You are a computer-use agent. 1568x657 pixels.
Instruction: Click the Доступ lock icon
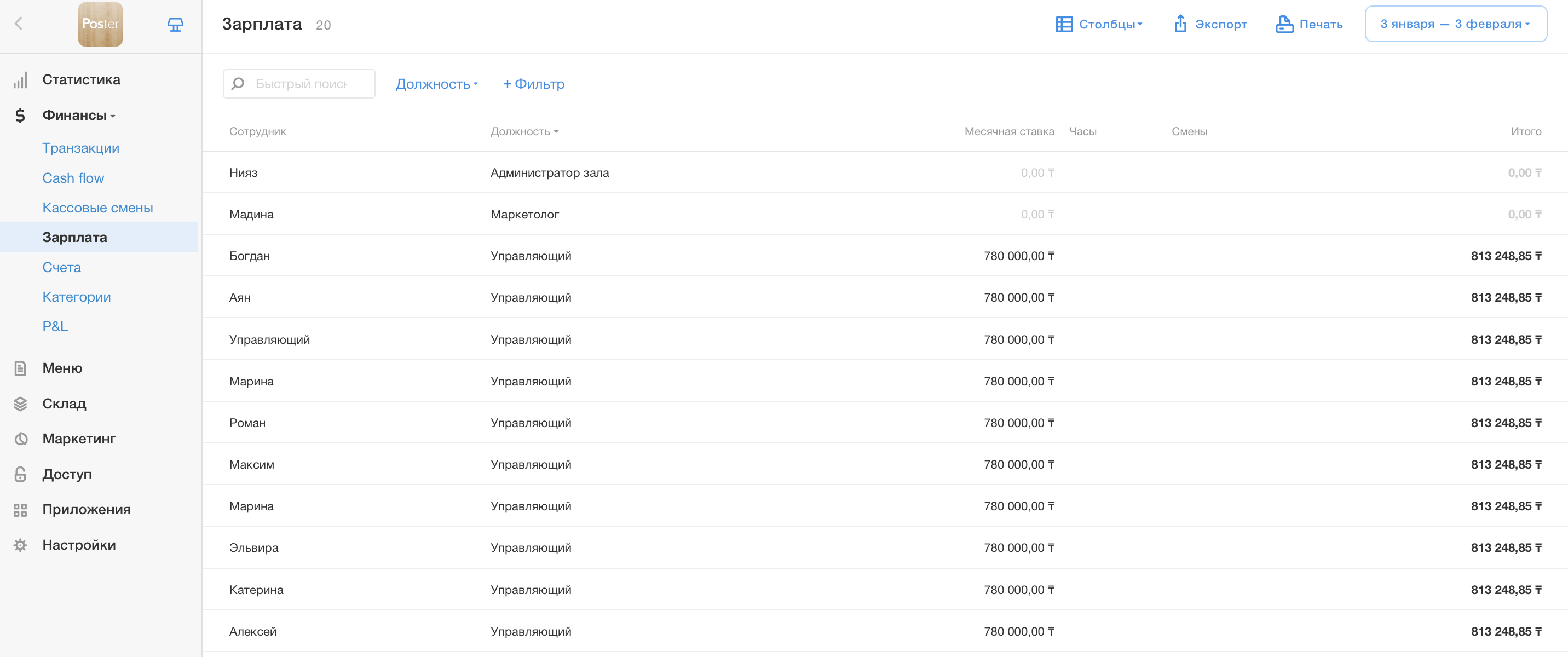20,474
